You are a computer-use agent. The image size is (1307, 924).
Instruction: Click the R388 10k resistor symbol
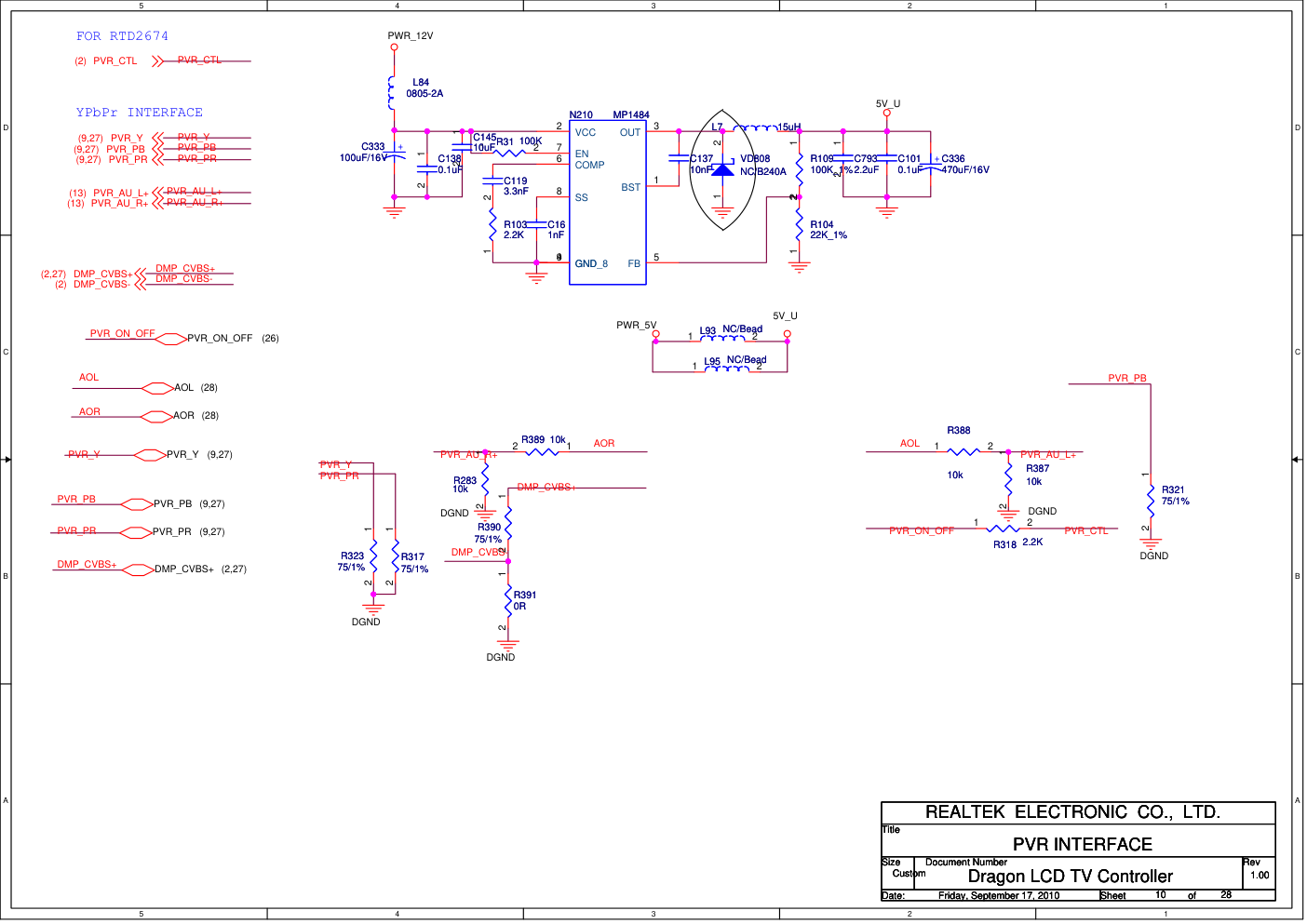click(963, 452)
